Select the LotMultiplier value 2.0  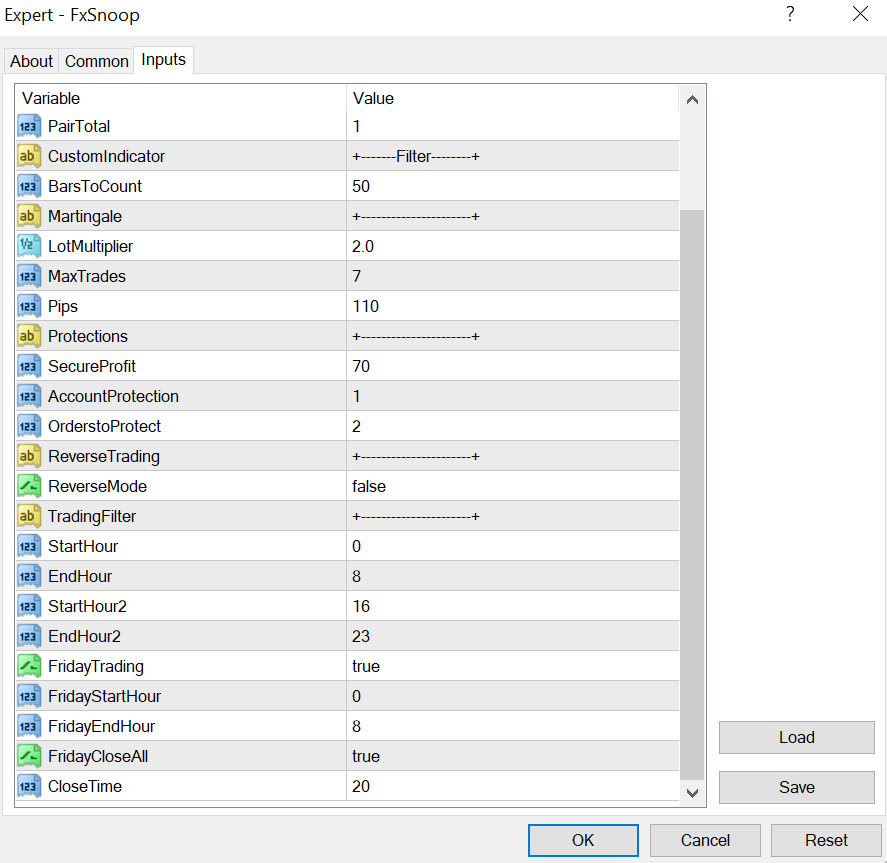click(363, 246)
